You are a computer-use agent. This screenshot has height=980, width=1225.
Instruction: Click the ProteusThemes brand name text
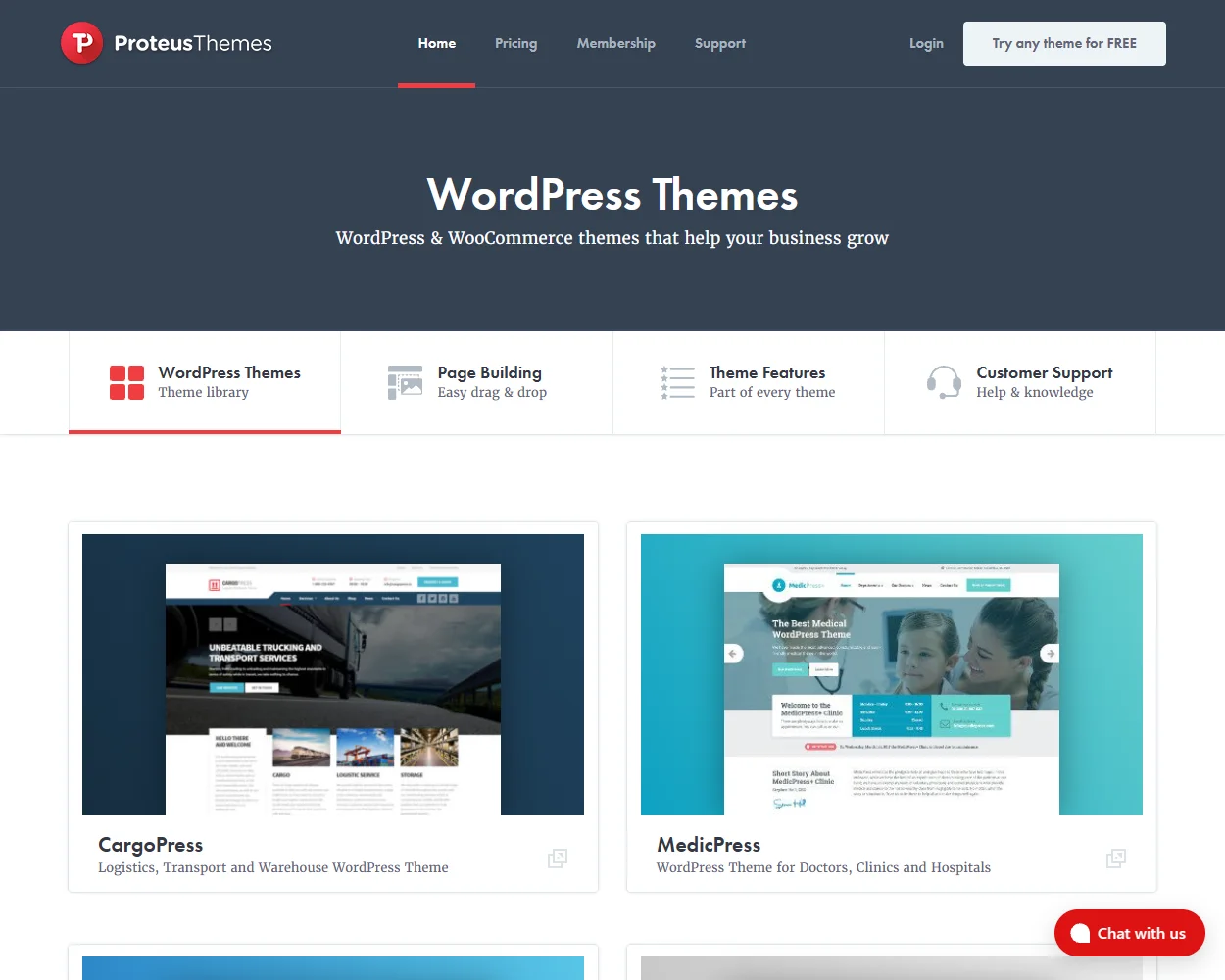pos(193,43)
